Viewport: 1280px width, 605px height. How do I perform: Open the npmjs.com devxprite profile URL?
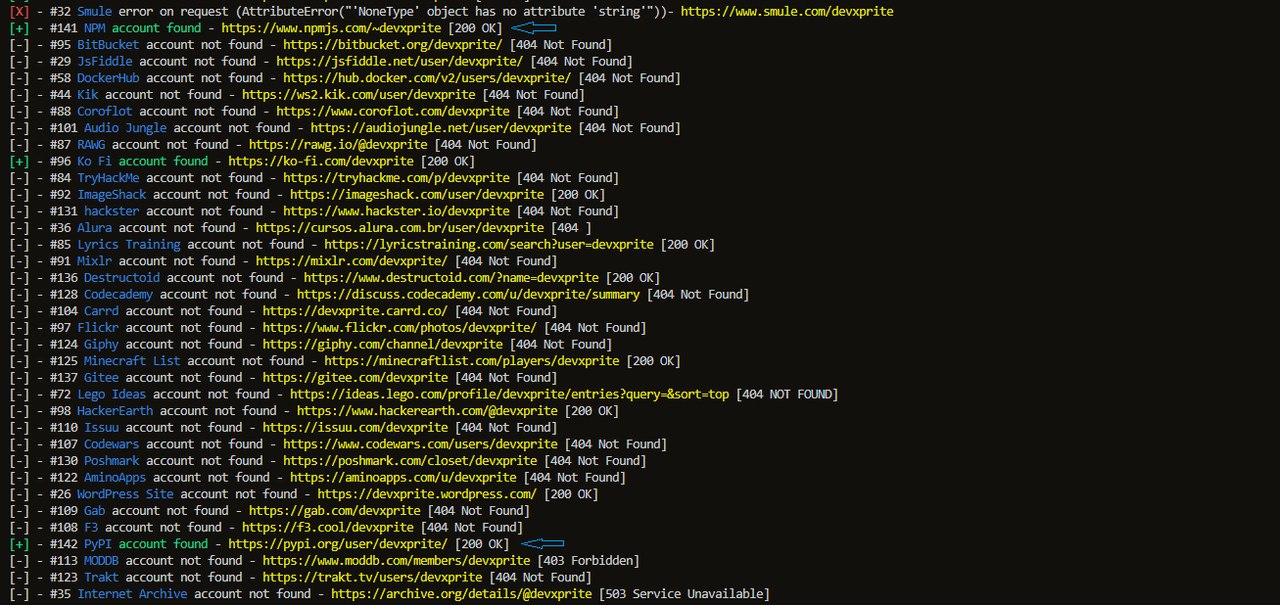pyautogui.click(x=331, y=28)
